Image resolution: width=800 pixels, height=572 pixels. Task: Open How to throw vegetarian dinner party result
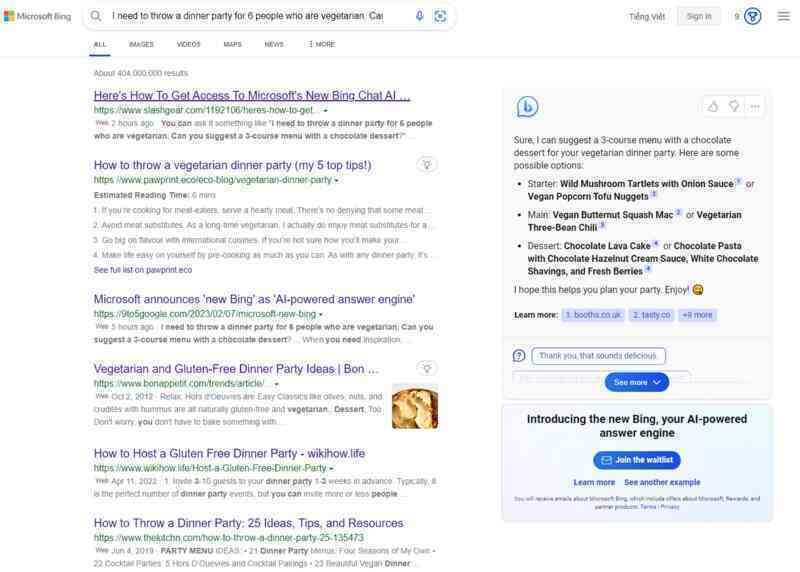pyautogui.click(x=233, y=165)
